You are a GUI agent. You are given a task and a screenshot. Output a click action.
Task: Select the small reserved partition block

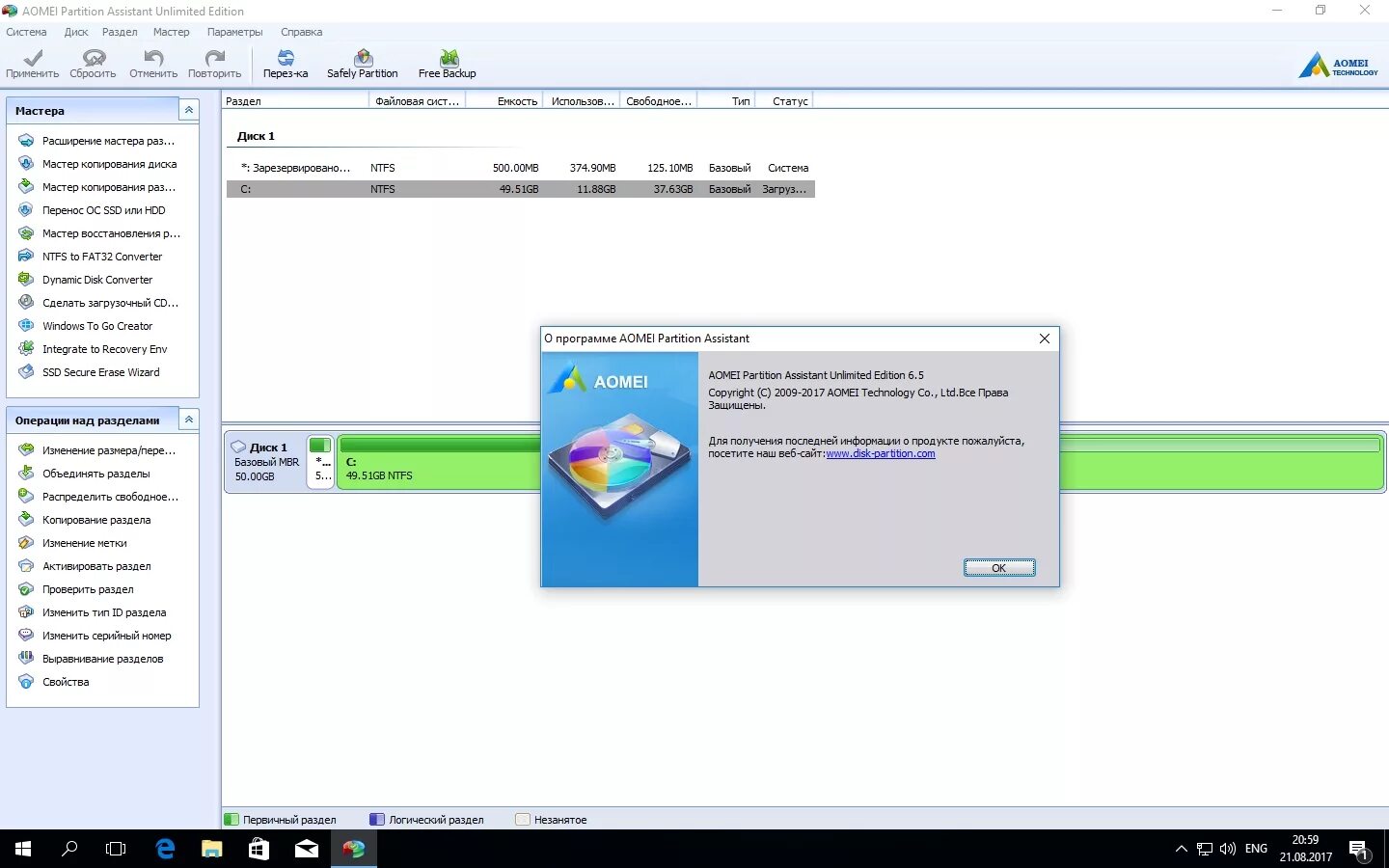(320, 462)
